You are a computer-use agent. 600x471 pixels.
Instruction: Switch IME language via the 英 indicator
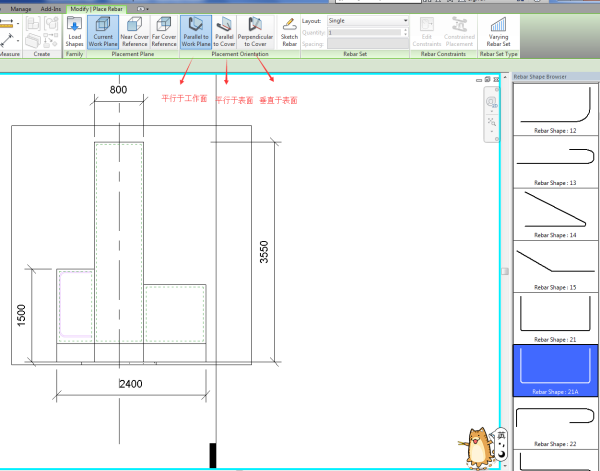coord(501,435)
